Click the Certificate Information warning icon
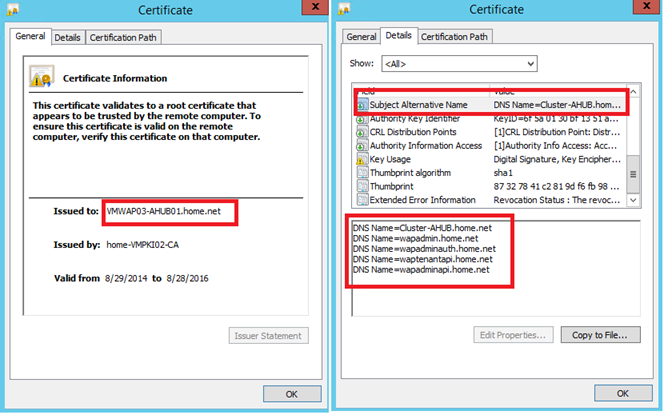Image resolution: width=664 pixels, height=415 pixels. coord(41,76)
